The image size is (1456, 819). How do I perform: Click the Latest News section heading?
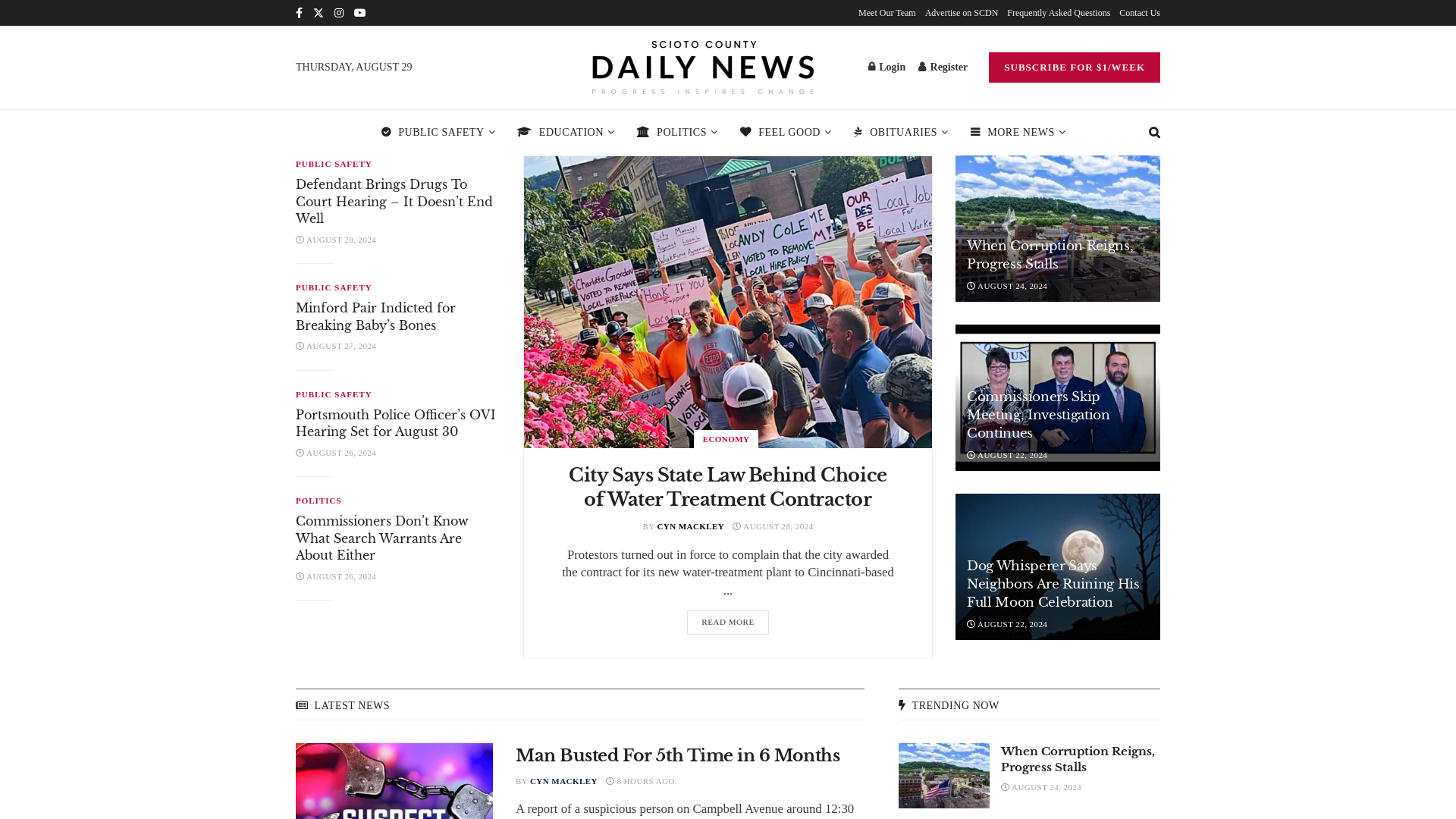point(343,705)
